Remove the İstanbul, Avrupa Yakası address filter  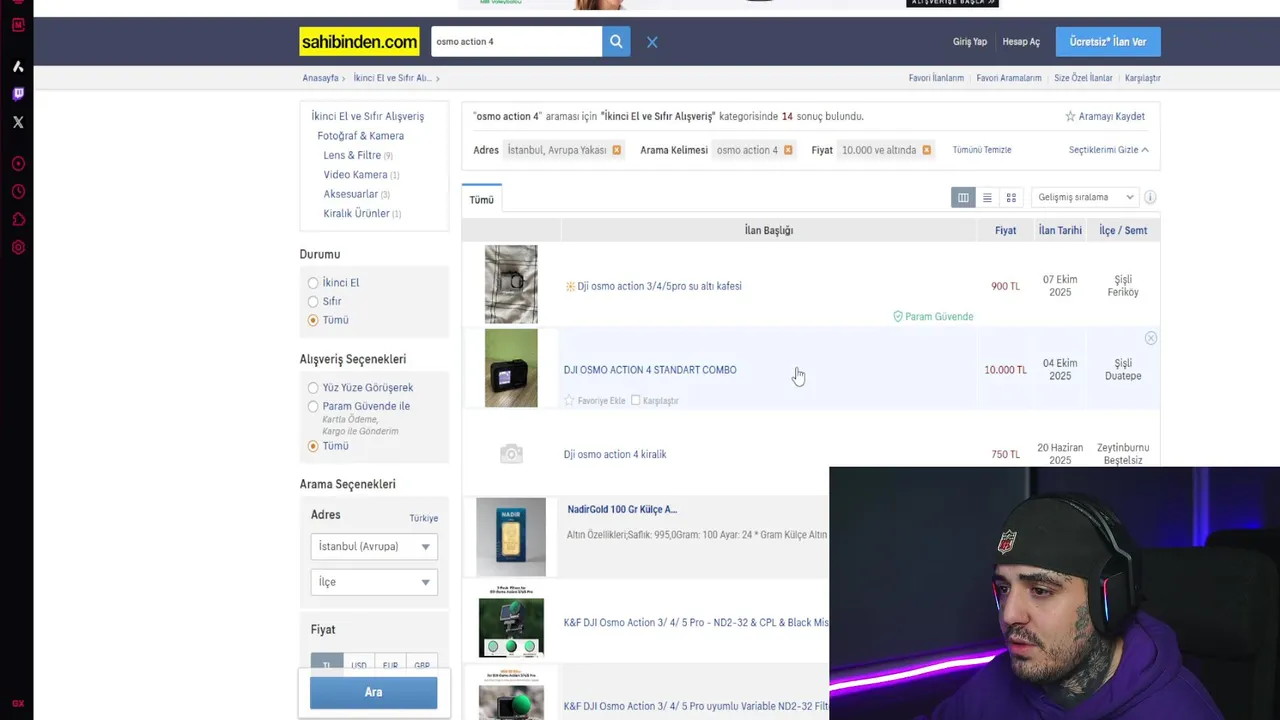[616, 150]
